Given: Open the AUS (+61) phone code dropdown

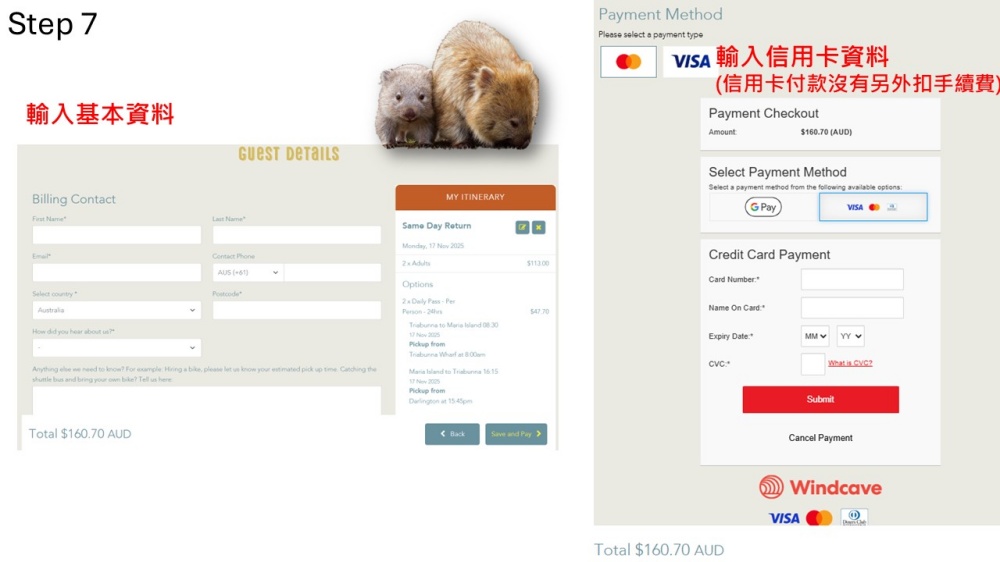Looking at the screenshot, I should click(248, 272).
